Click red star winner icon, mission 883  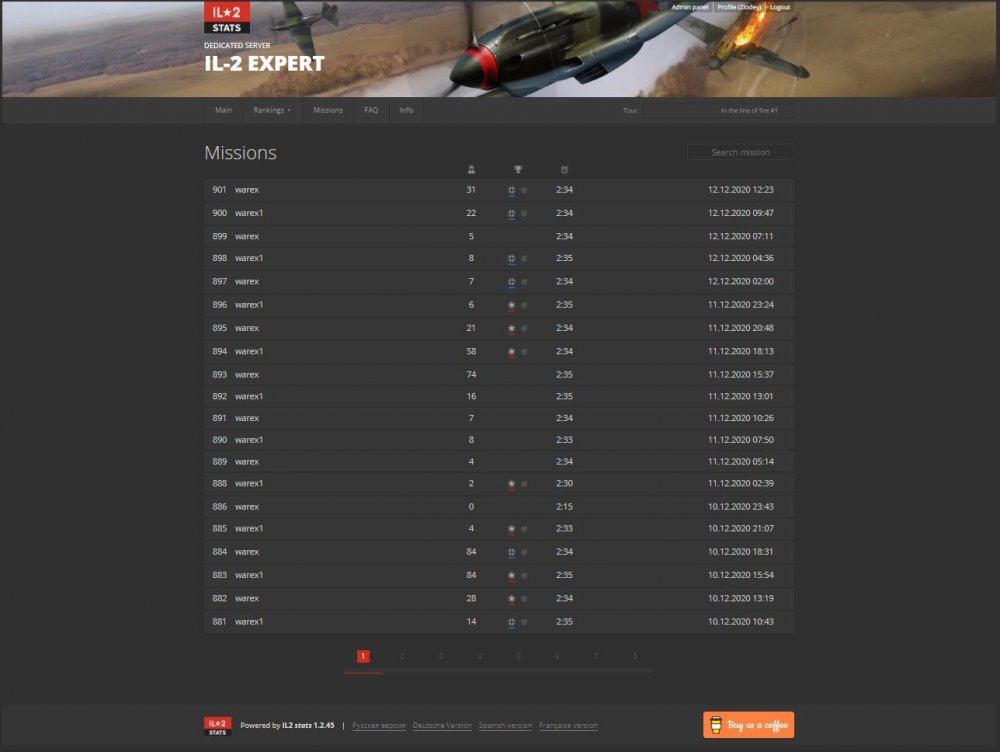coord(511,576)
